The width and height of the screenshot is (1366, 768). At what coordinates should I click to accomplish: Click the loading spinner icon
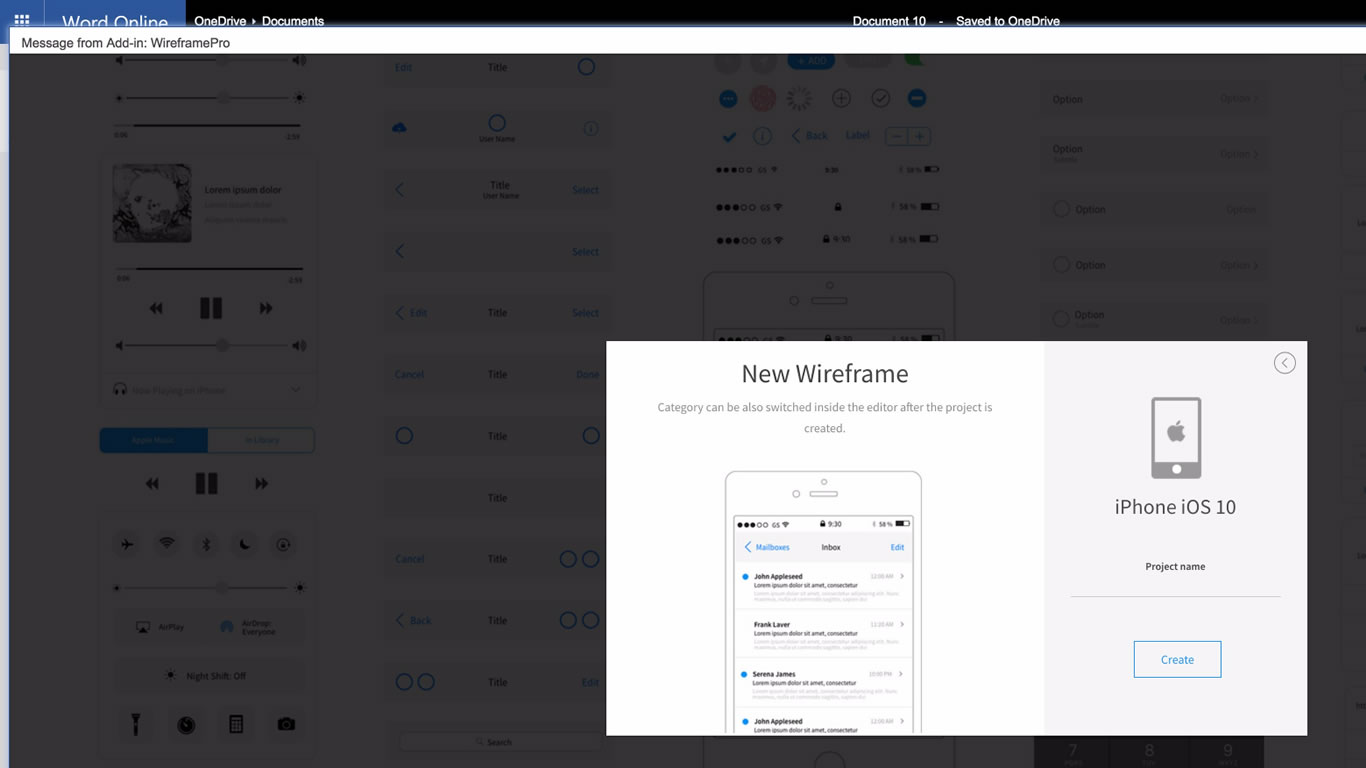pyautogui.click(x=799, y=98)
